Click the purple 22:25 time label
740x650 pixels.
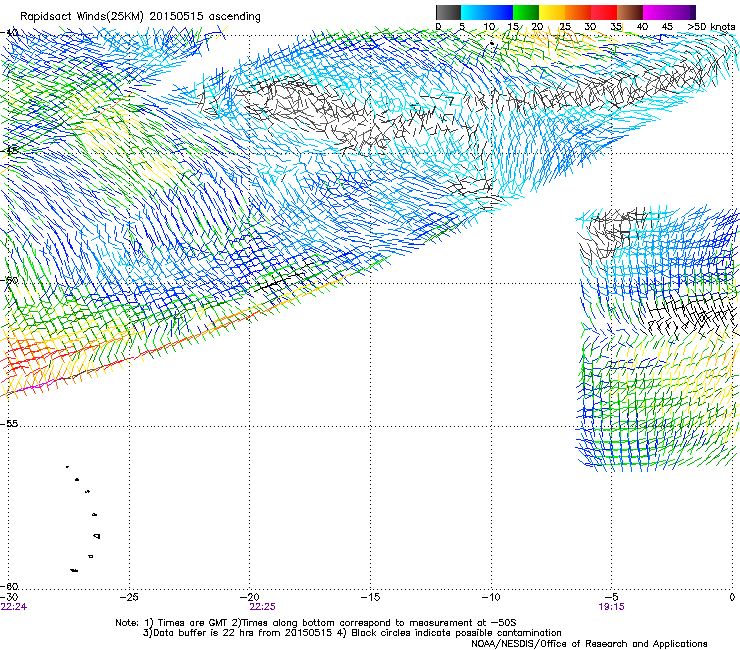[262, 607]
